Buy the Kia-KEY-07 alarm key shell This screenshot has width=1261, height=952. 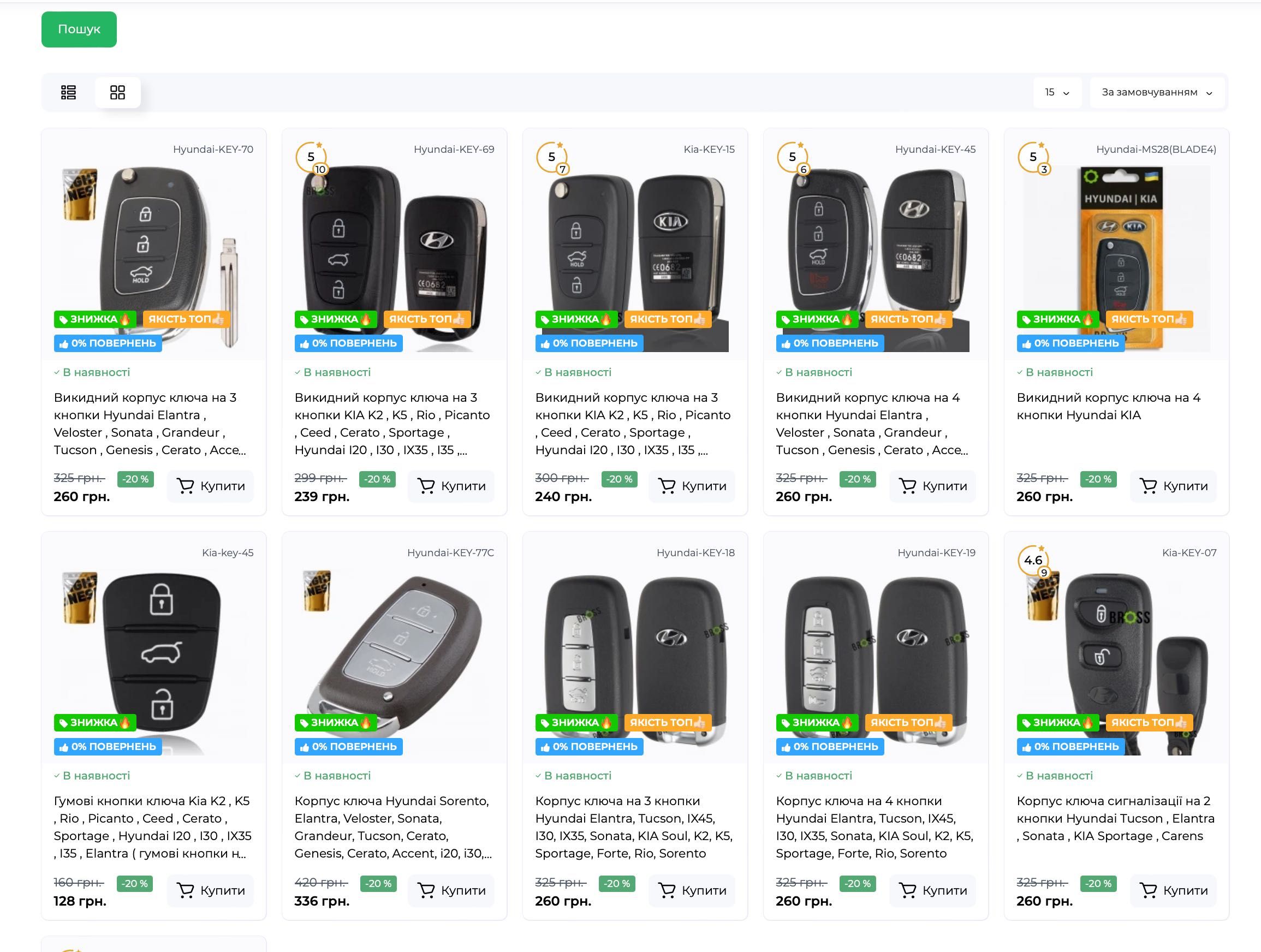[1173, 890]
